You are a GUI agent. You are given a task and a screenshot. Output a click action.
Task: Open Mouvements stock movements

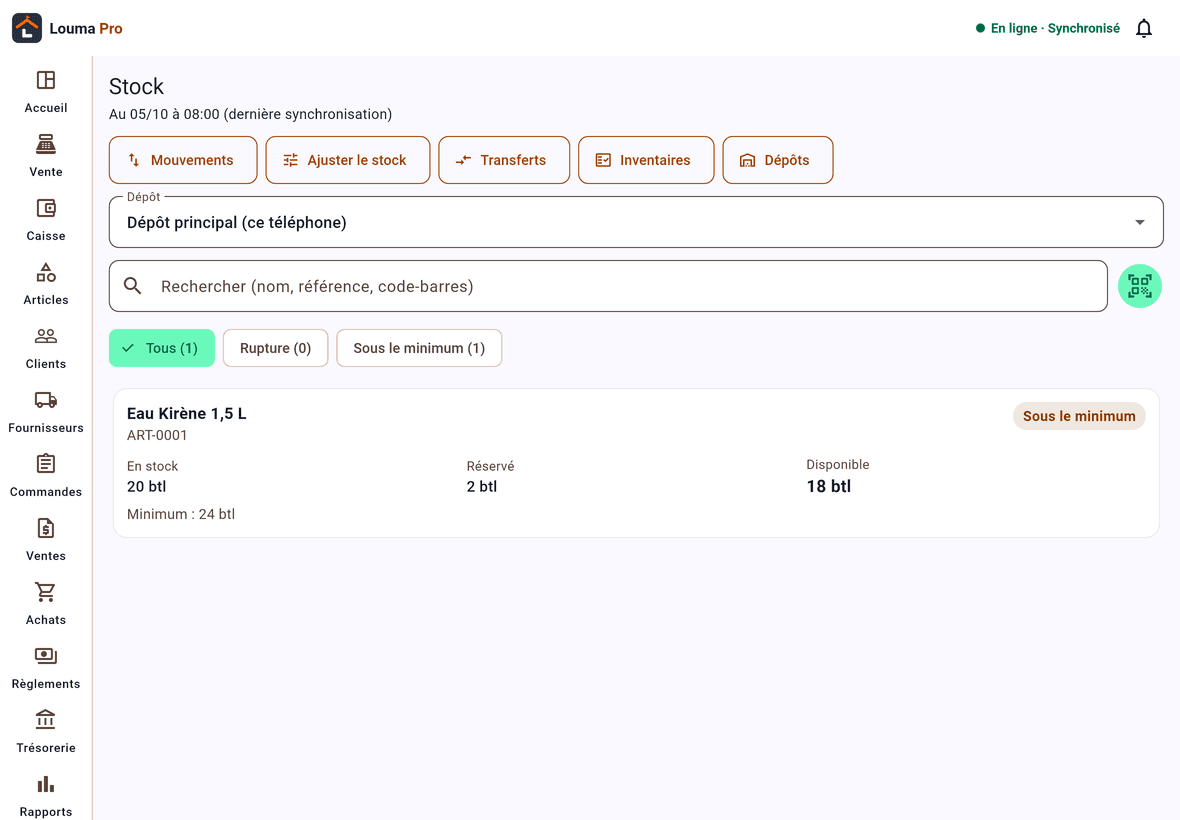183,160
